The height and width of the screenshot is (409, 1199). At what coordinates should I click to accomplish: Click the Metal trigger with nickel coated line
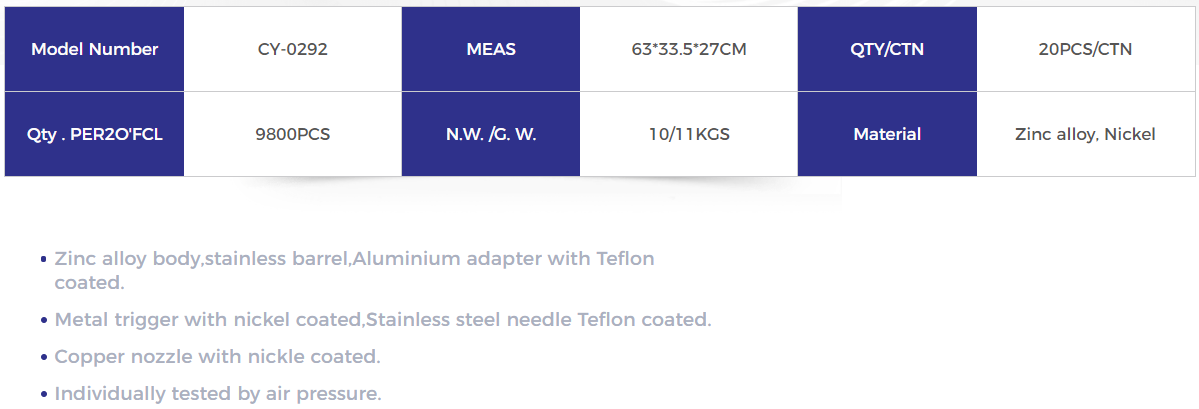pyautogui.click(x=383, y=320)
